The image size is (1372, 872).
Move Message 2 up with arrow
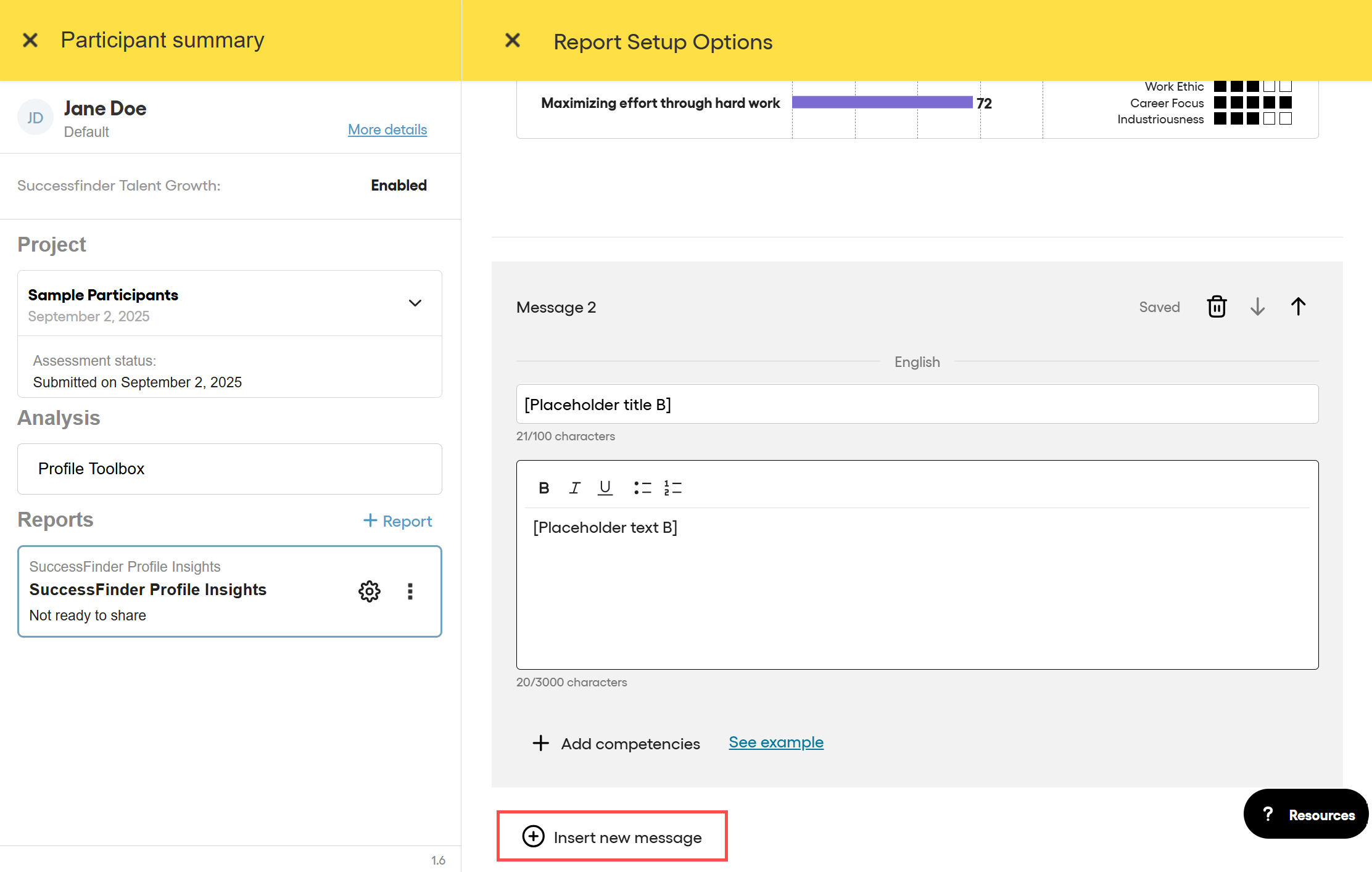(x=1298, y=306)
